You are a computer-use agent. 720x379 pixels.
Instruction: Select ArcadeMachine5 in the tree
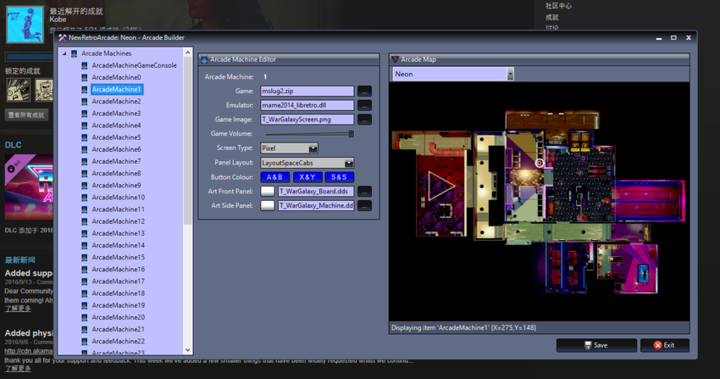[116, 137]
